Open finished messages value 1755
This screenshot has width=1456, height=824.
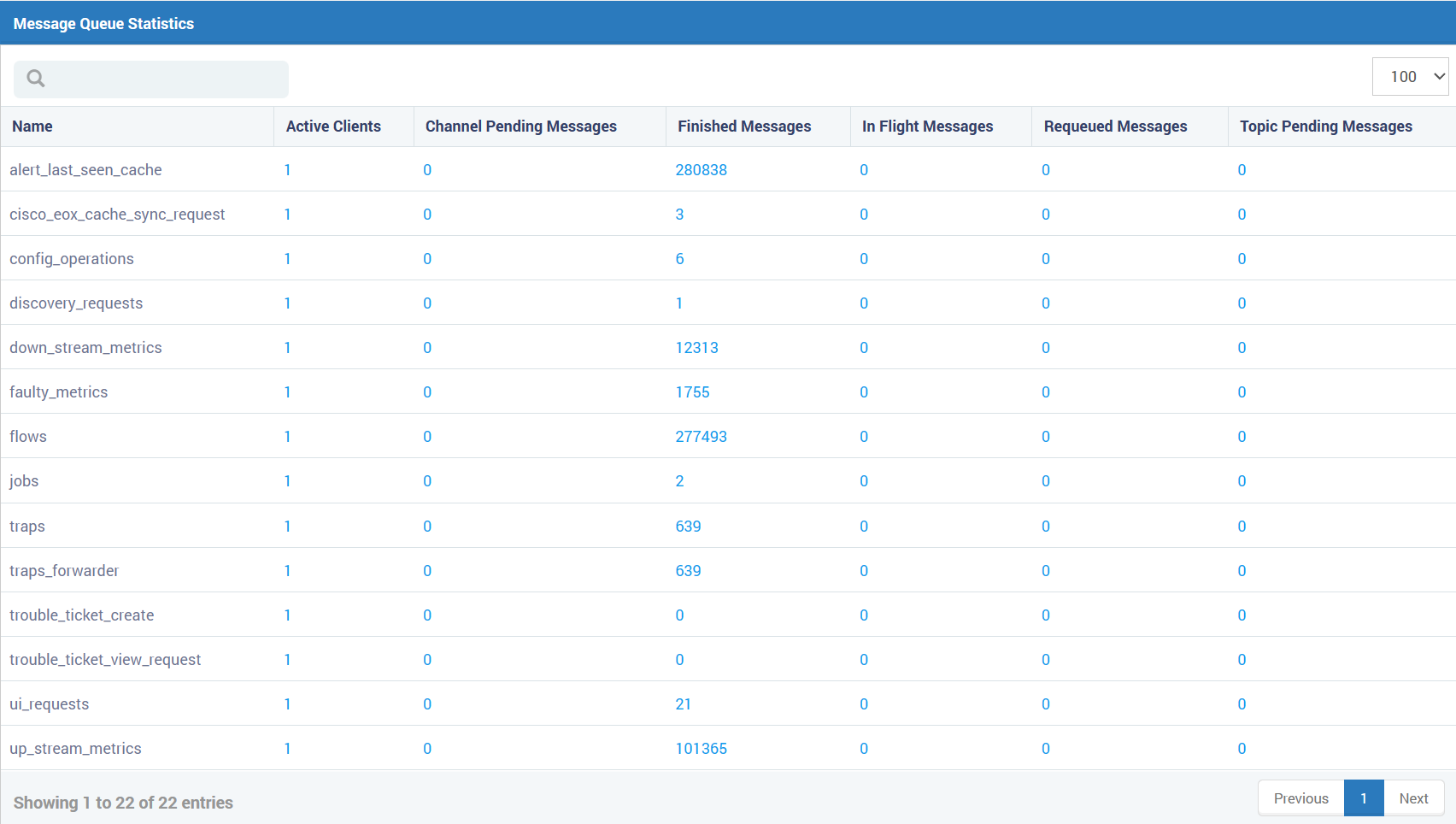(x=692, y=392)
